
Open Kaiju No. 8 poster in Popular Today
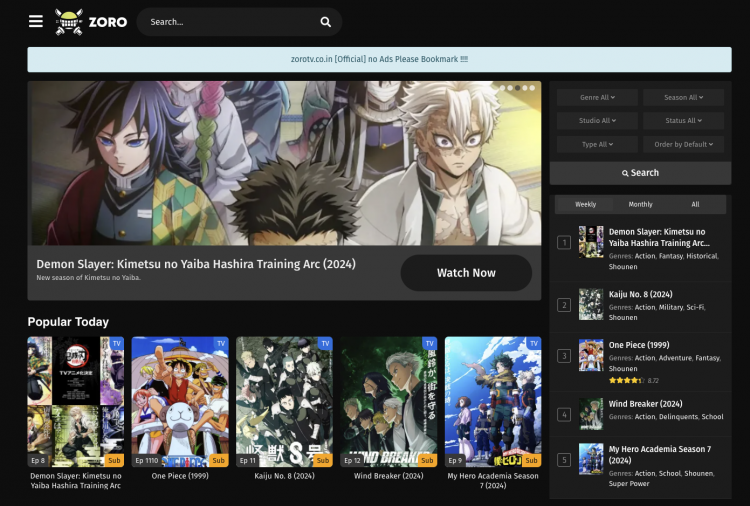coord(284,402)
